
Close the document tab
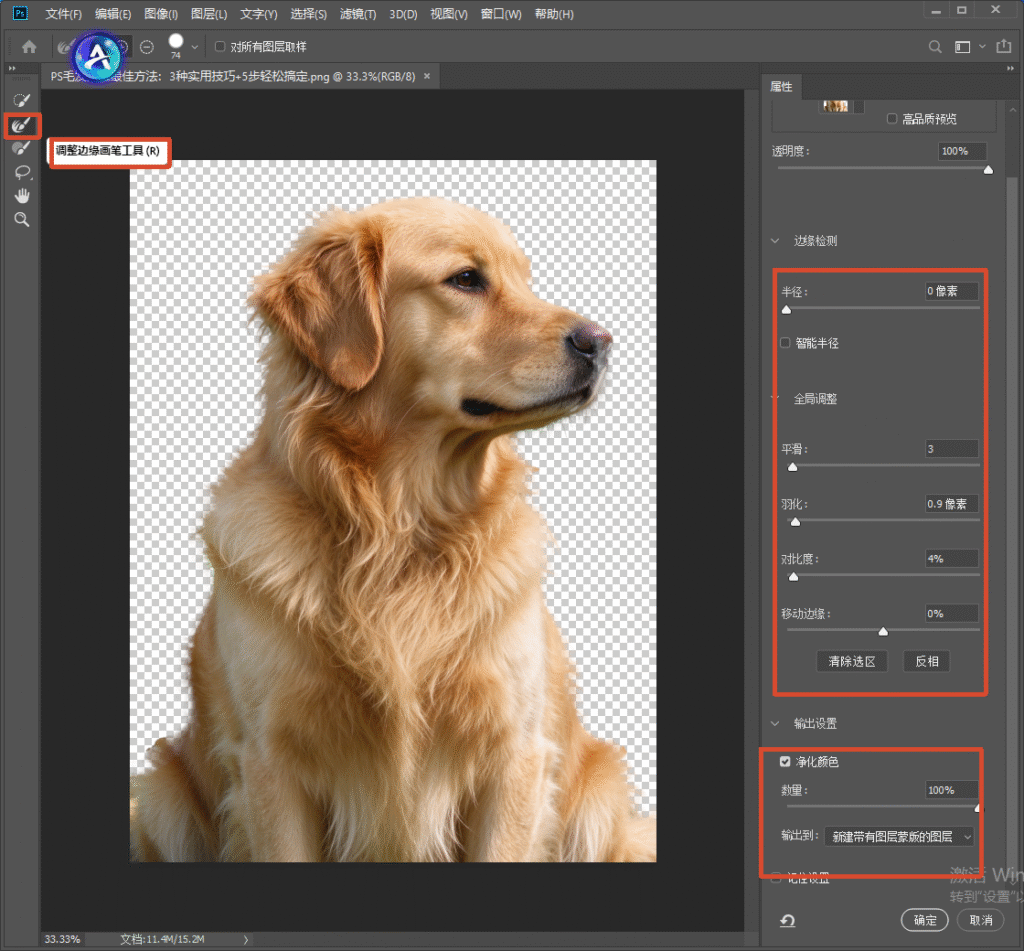[x=427, y=76]
